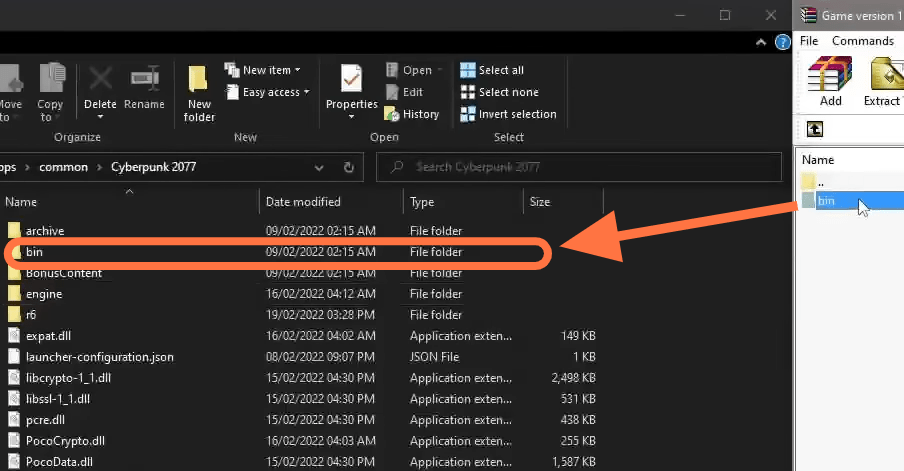This screenshot has width=904, height=471.
Task: Select the bin folder in Explorer
Action: pyautogui.click(x=34, y=252)
